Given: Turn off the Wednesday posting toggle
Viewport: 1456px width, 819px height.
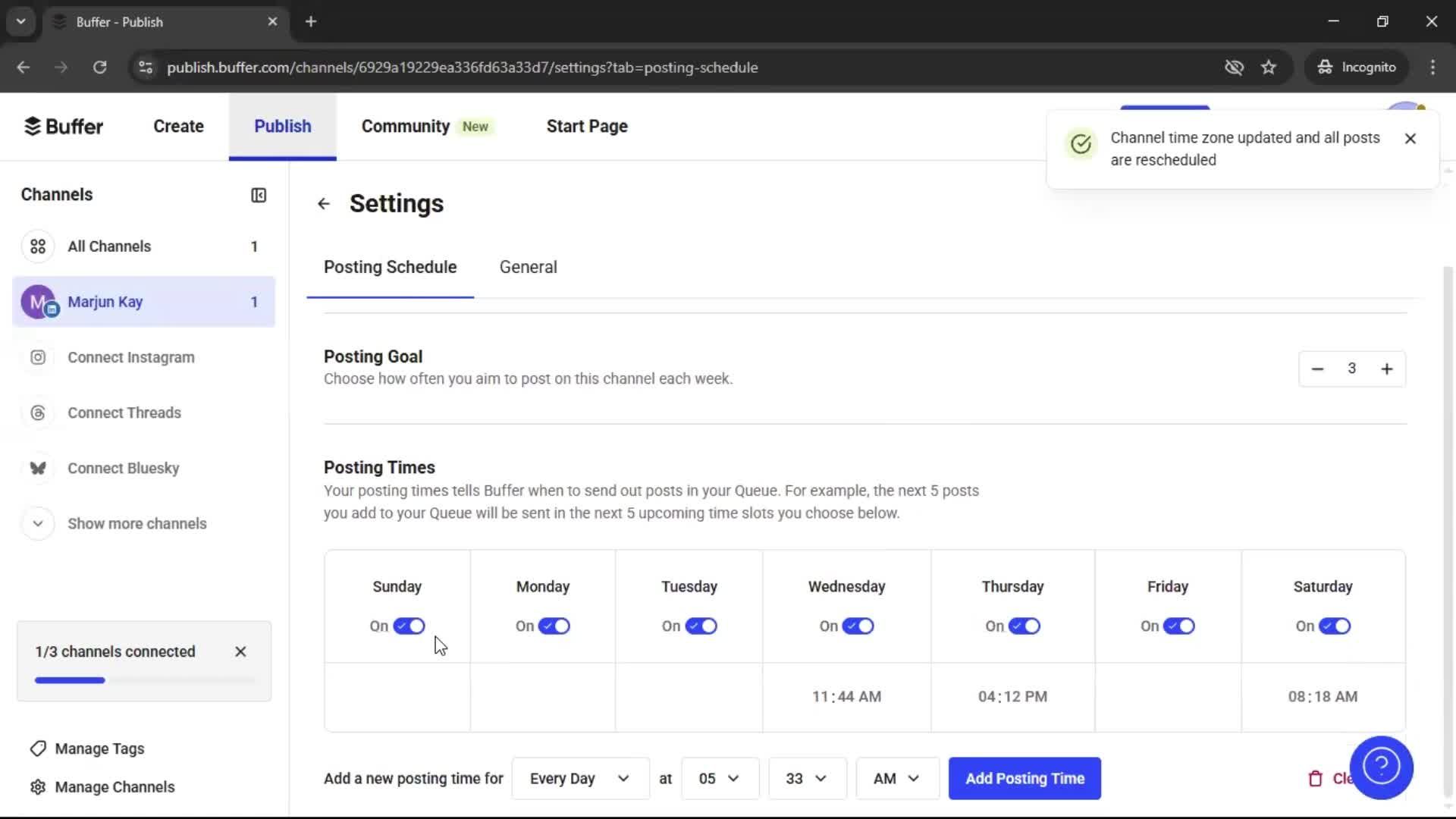Looking at the screenshot, I should [x=858, y=626].
